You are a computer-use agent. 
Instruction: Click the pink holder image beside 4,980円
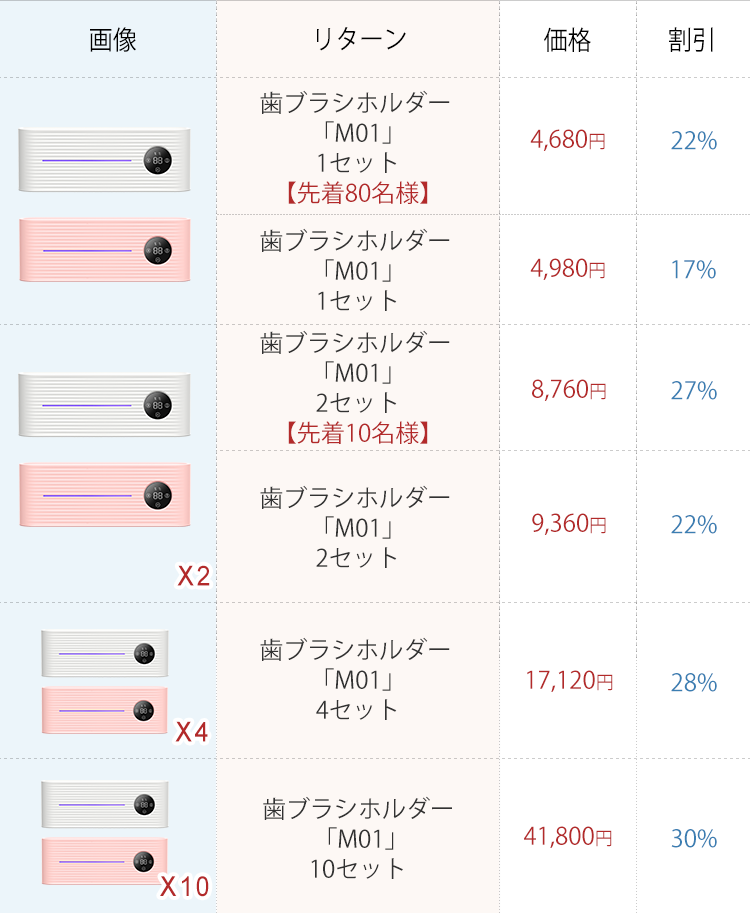pyautogui.click(x=103, y=250)
